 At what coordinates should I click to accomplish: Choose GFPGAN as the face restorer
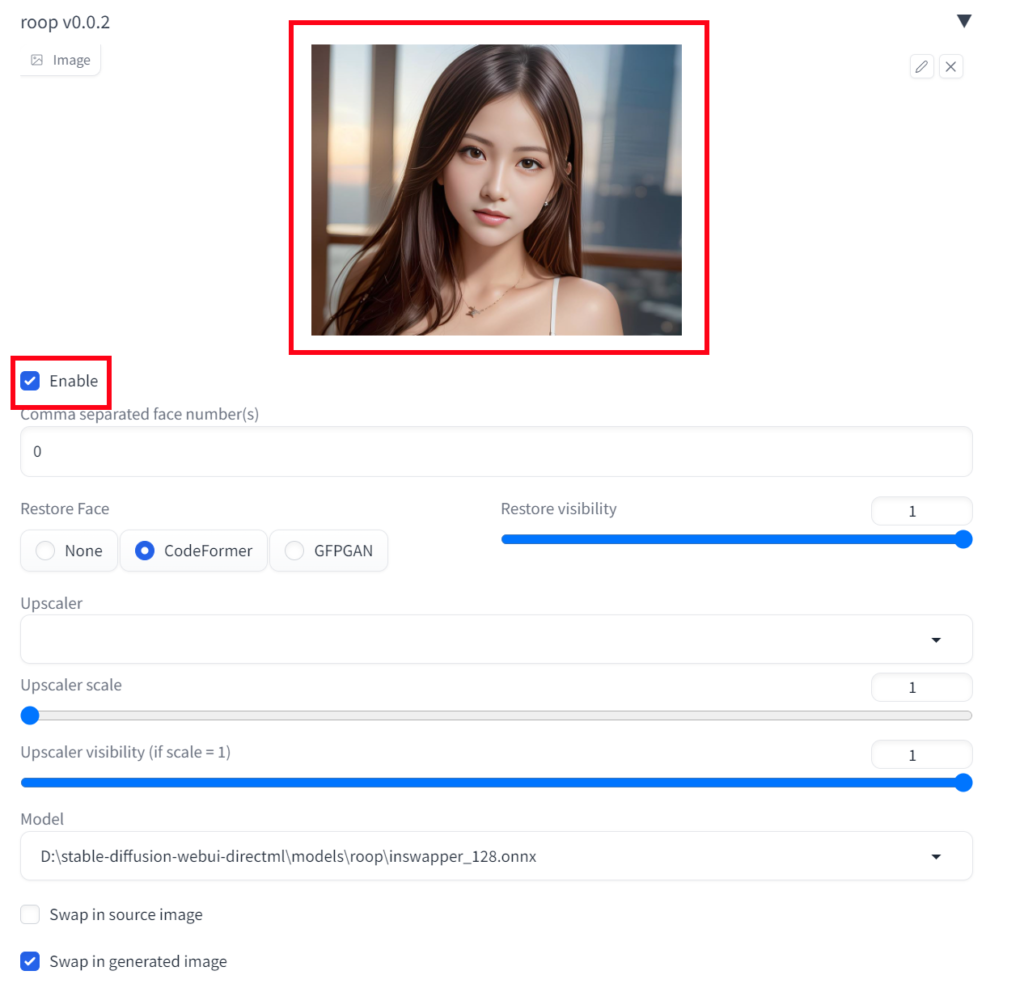point(295,550)
